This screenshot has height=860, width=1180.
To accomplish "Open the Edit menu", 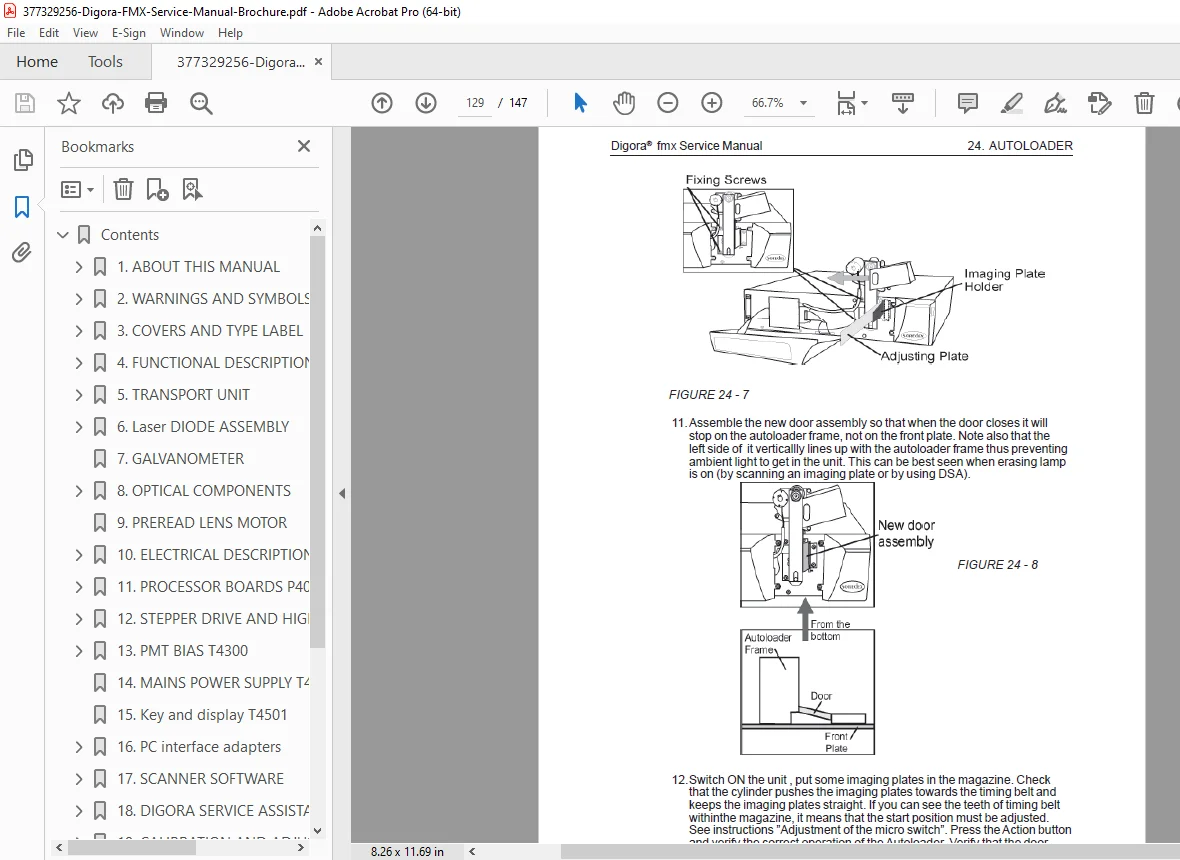I will coord(49,32).
